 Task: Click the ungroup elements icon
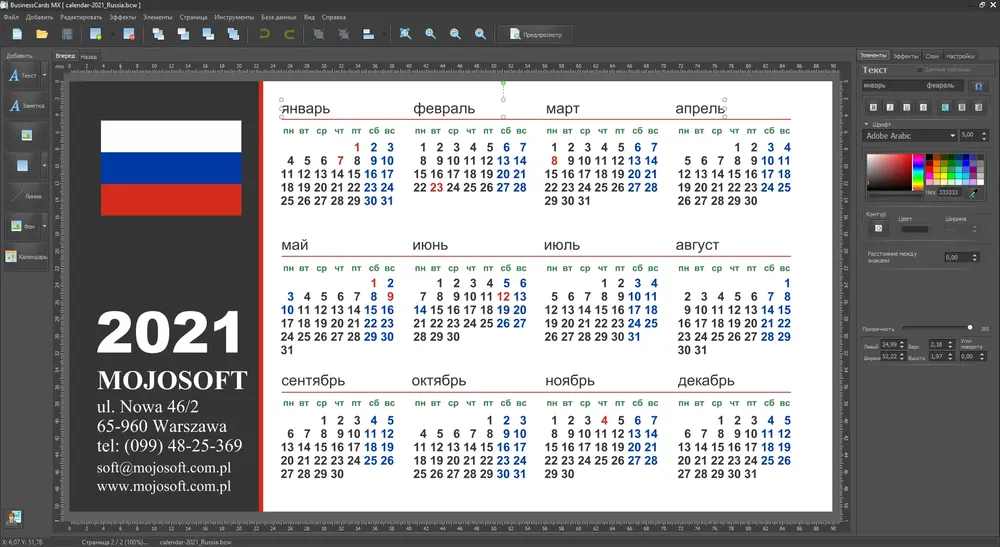click(x=343, y=34)
